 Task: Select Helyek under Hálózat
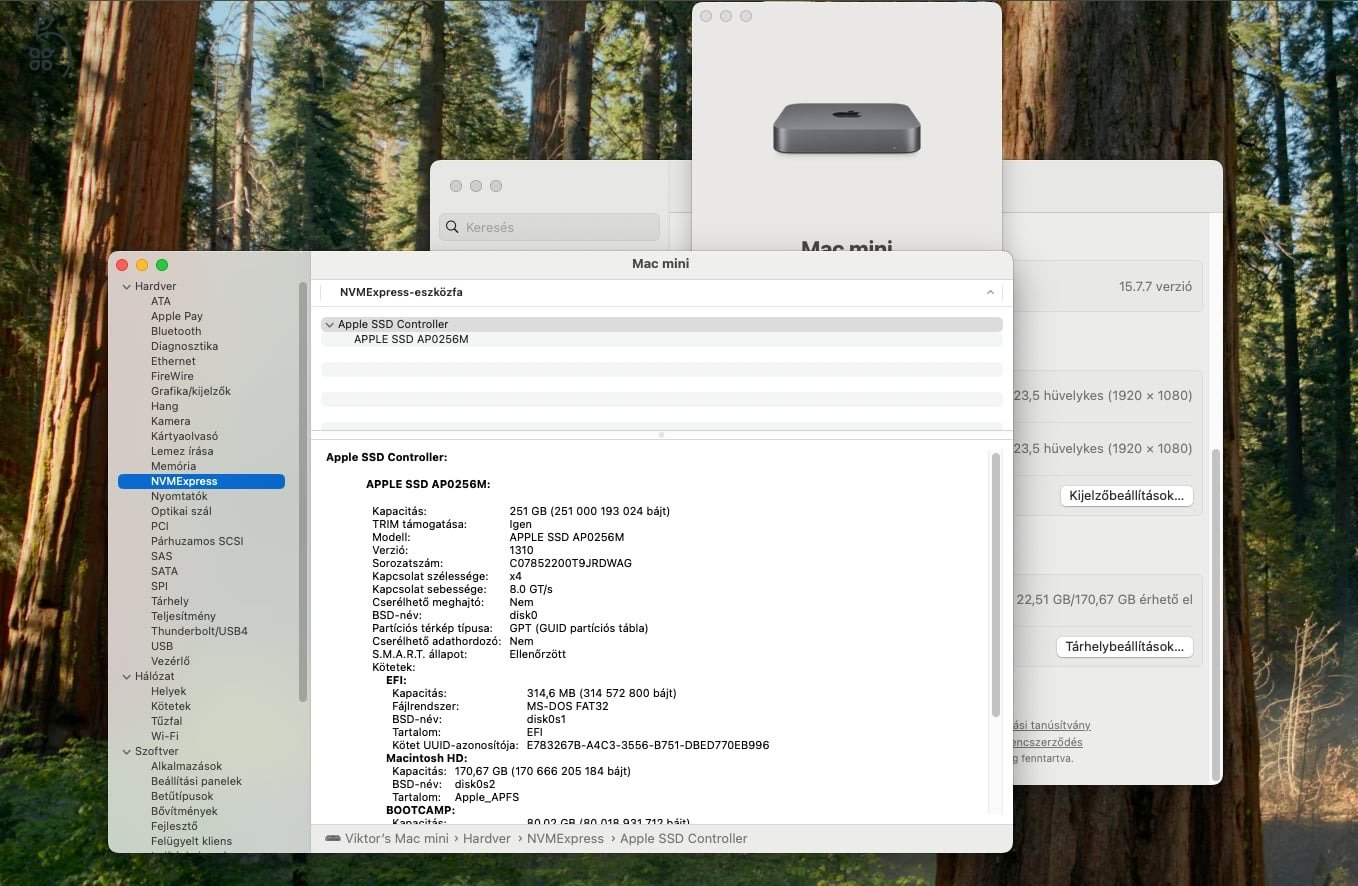[168, 691]
